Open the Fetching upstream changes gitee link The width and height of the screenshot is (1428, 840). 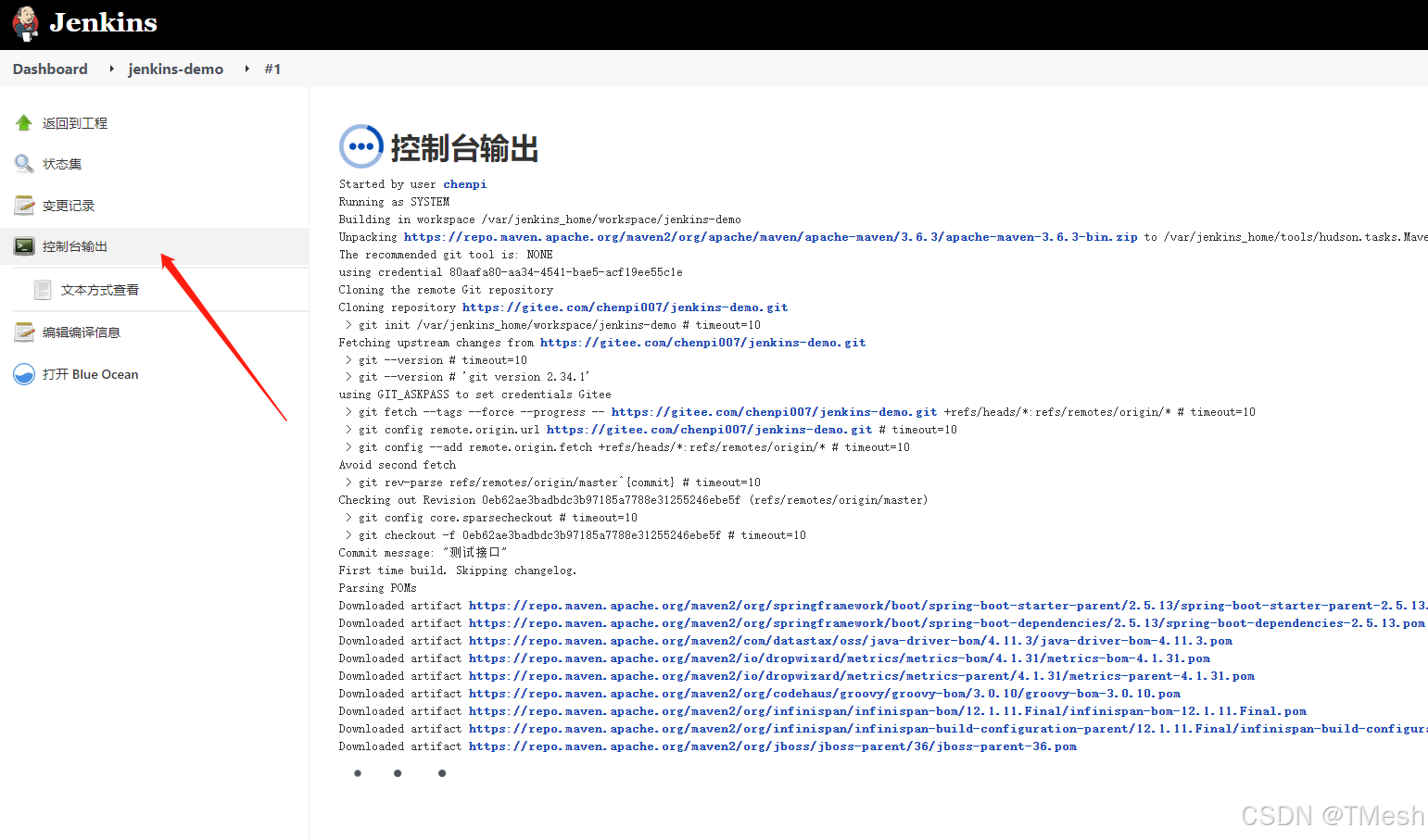[x=702, y=343]
